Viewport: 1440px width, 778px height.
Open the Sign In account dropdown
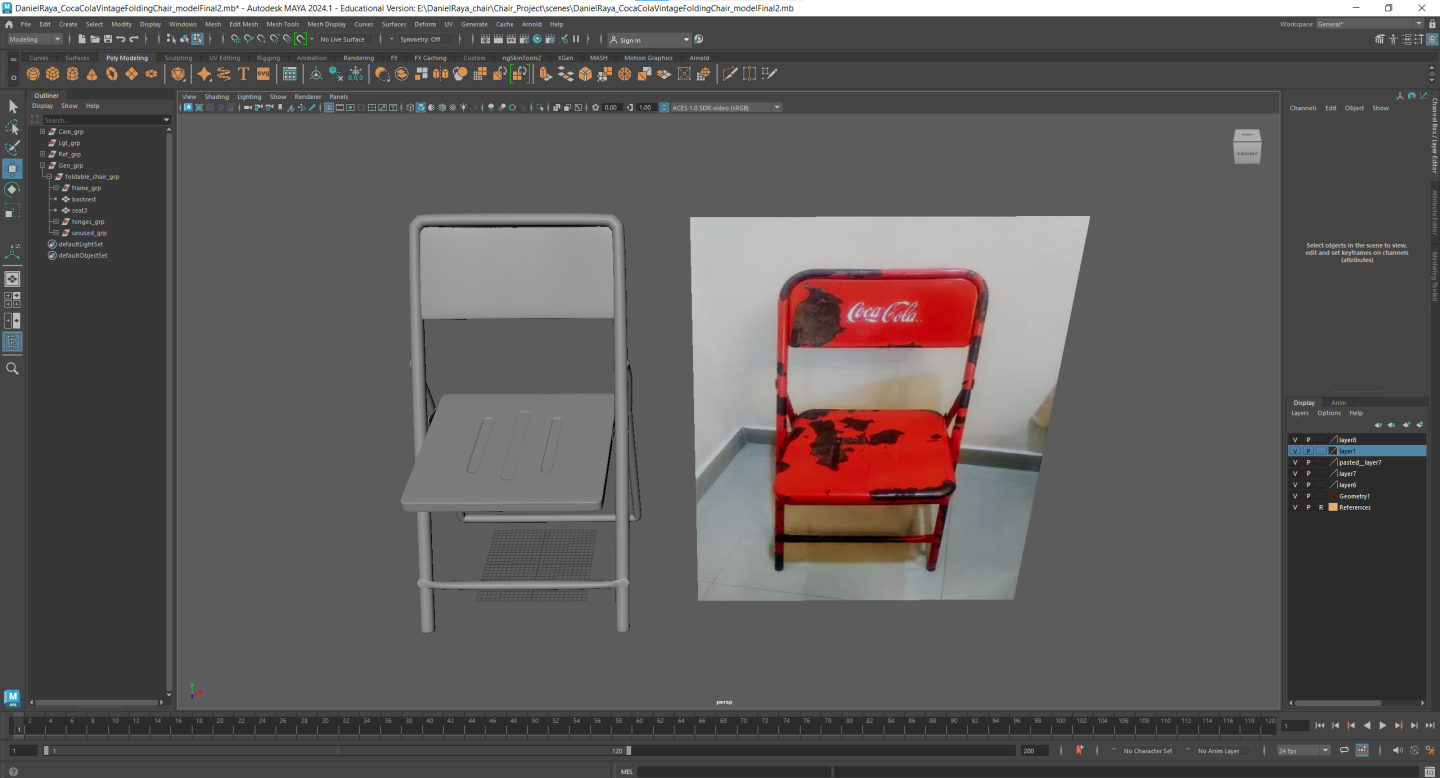pos(650,40)
